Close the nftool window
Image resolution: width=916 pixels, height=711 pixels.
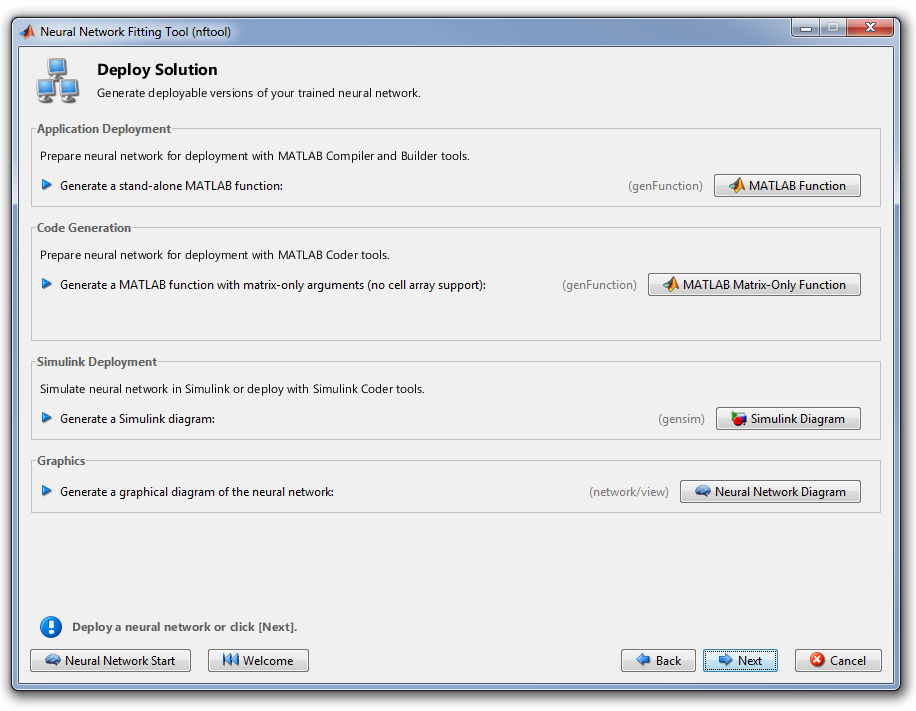870,27
